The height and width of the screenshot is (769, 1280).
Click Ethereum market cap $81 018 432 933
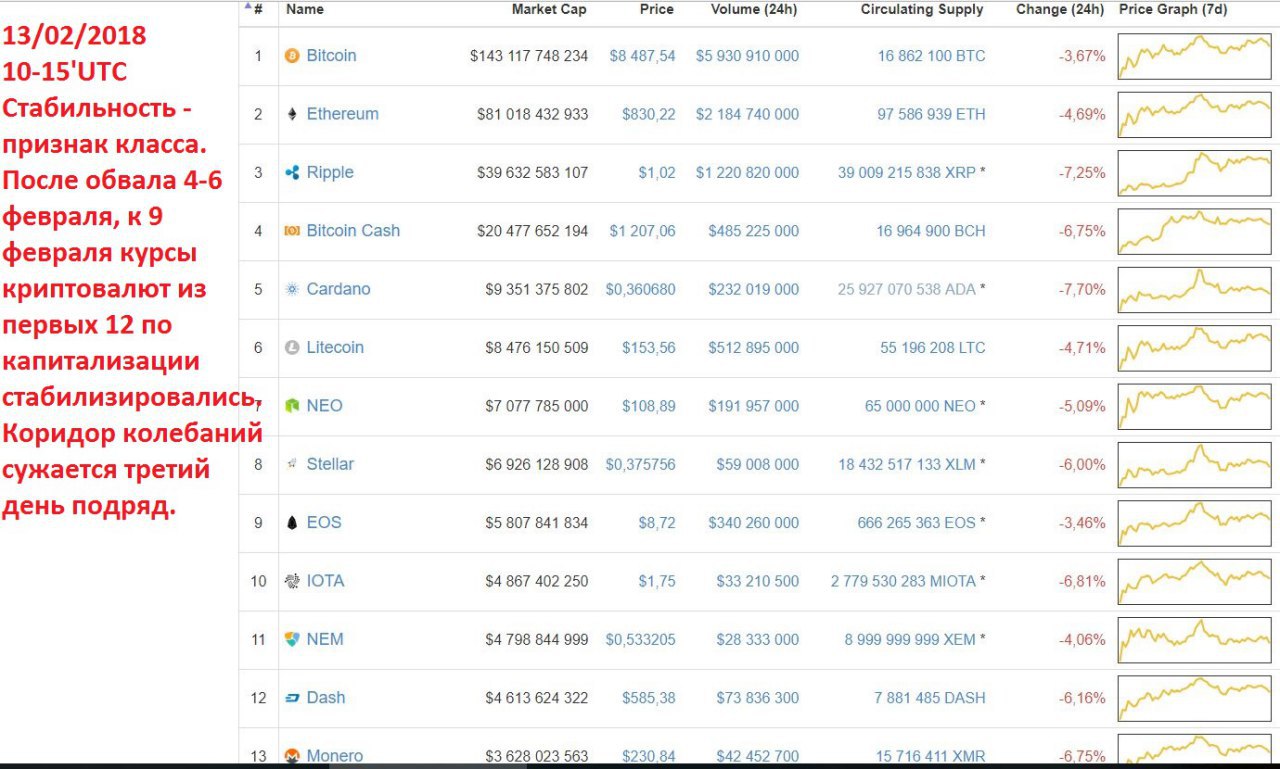click(533, 114)
